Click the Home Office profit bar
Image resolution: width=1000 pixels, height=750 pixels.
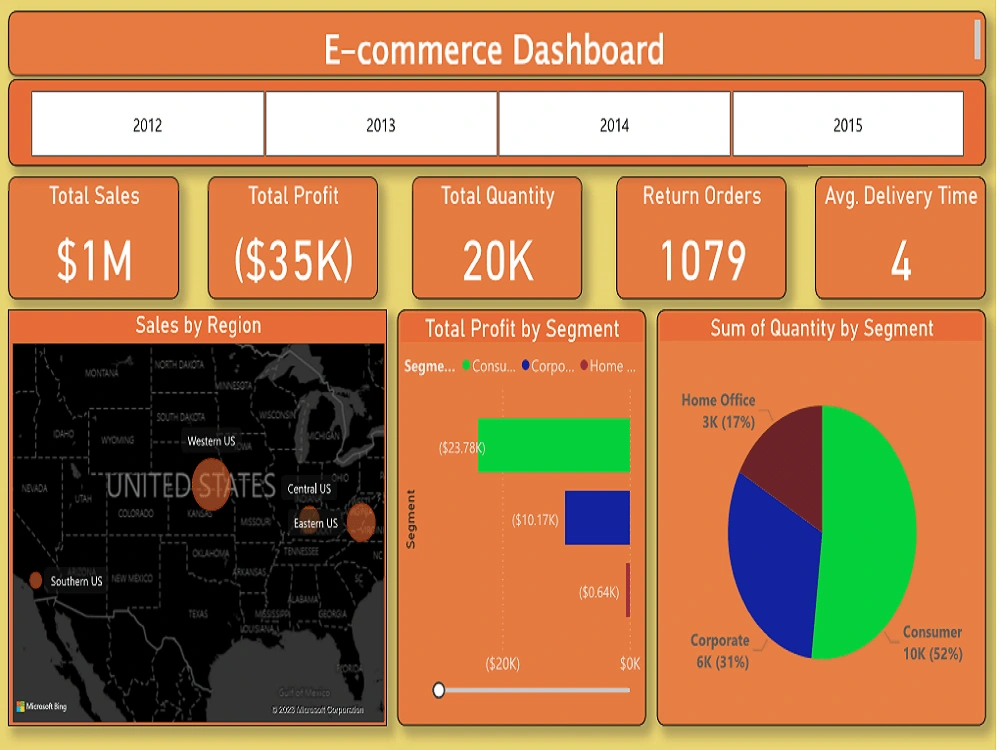click(627, 589)
